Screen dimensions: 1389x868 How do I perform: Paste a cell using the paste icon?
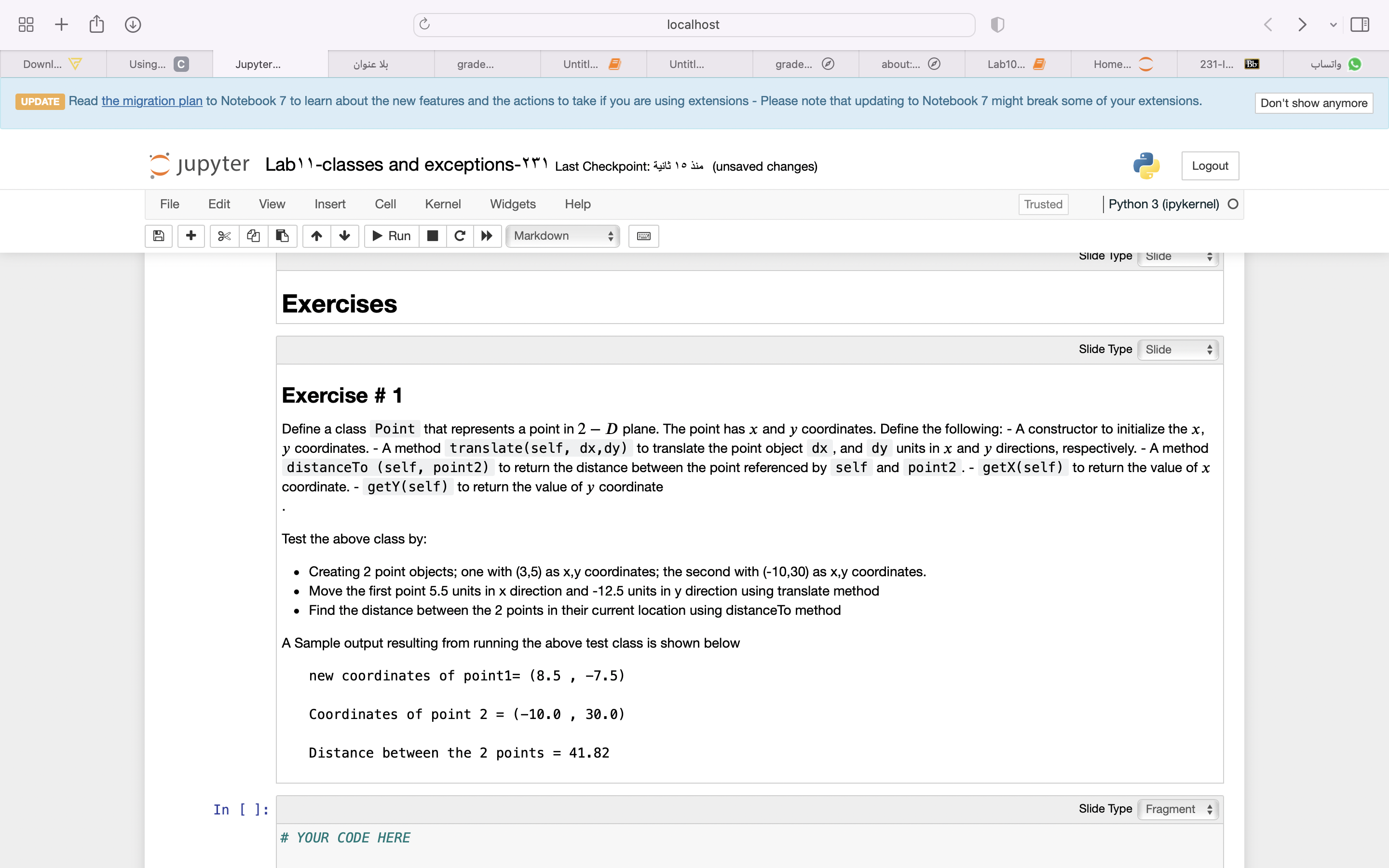tap(283, 236)
